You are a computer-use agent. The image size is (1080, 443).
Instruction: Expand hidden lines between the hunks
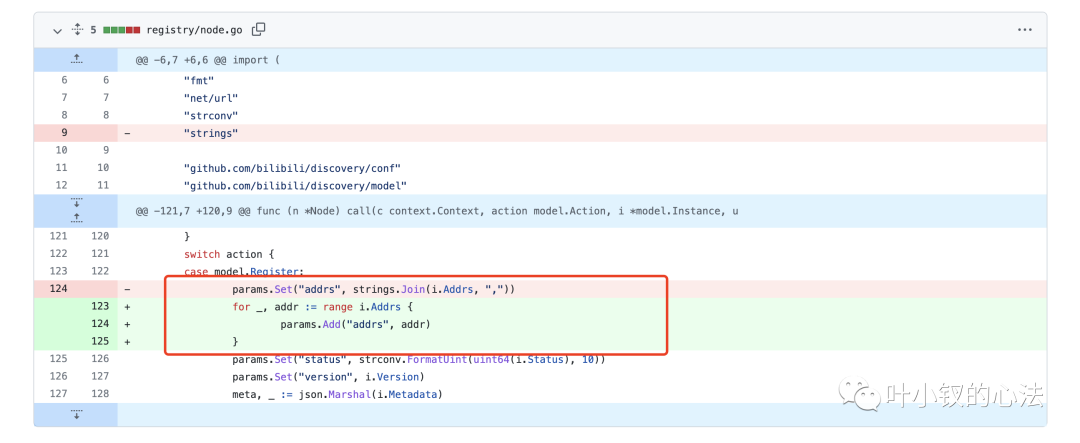click(x=76, y=211)
